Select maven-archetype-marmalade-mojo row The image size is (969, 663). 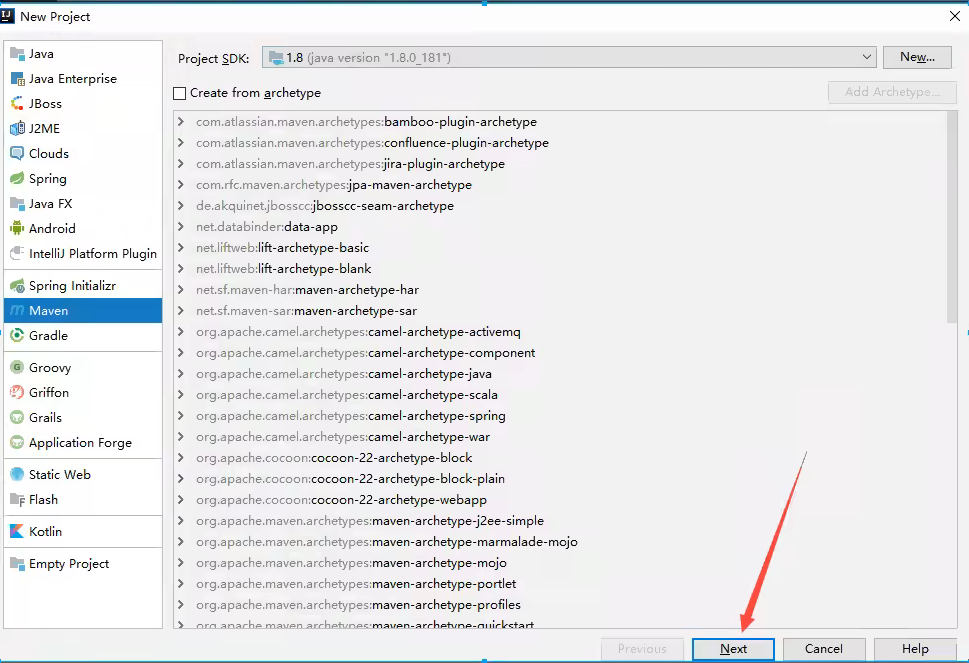(560, 542)
